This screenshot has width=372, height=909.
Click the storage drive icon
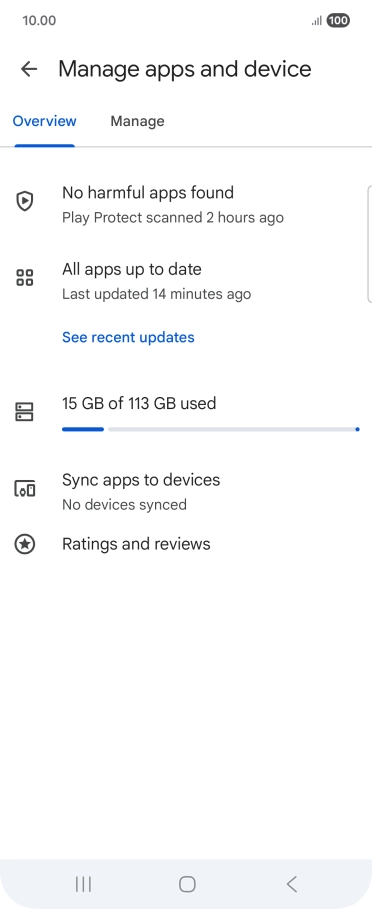coord(24,412)
